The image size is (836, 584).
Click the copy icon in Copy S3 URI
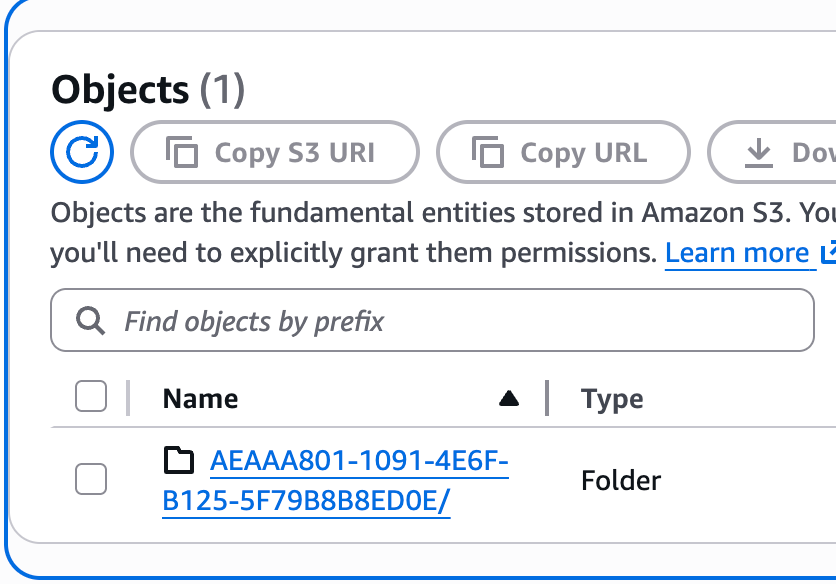pos(182,153)
